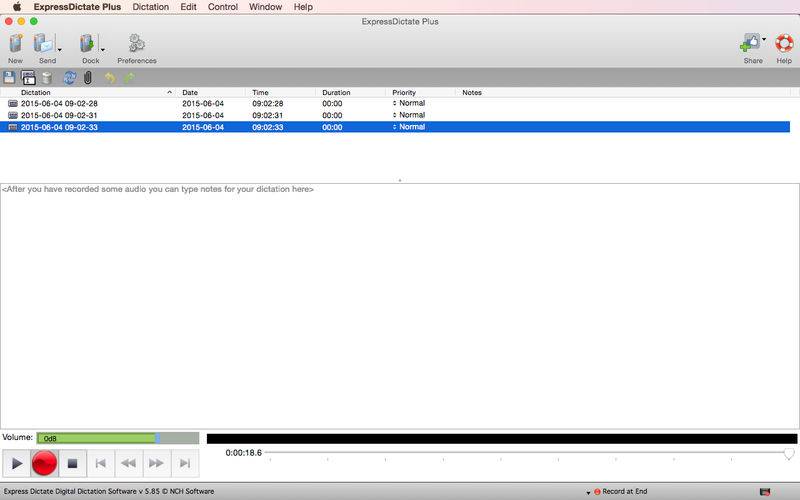800x500 pixels.
Task: Click the fast-forward button
Action: coord(156,463)
